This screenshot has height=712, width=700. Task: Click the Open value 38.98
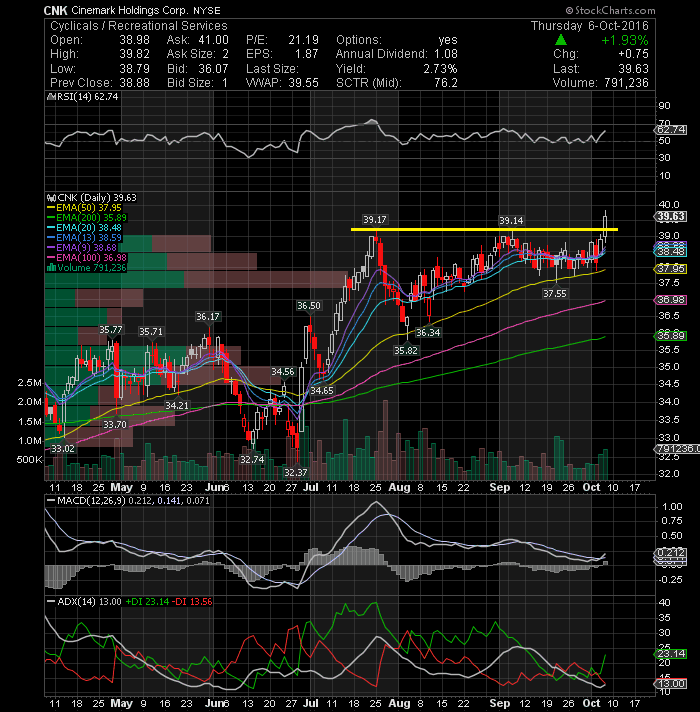[134, 40]
